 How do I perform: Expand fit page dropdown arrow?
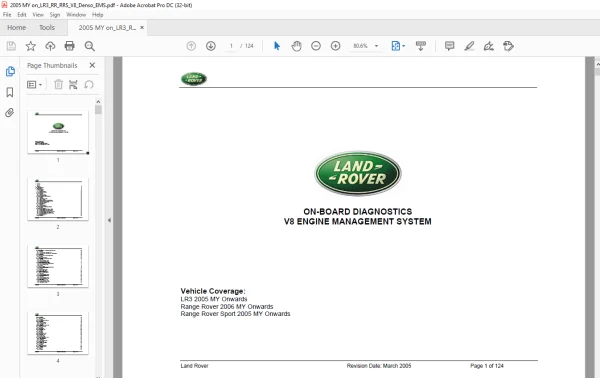click(x=404, y=46)
